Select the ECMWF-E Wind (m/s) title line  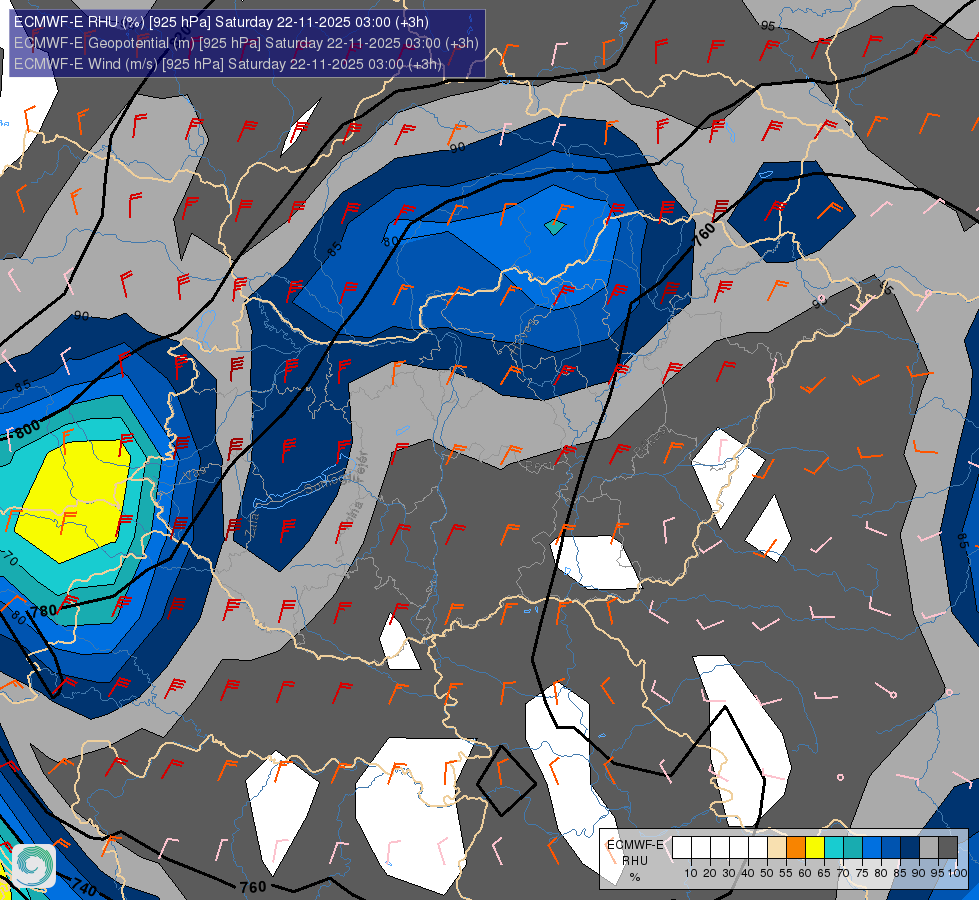pyautogui.click(x=228, y=64)
